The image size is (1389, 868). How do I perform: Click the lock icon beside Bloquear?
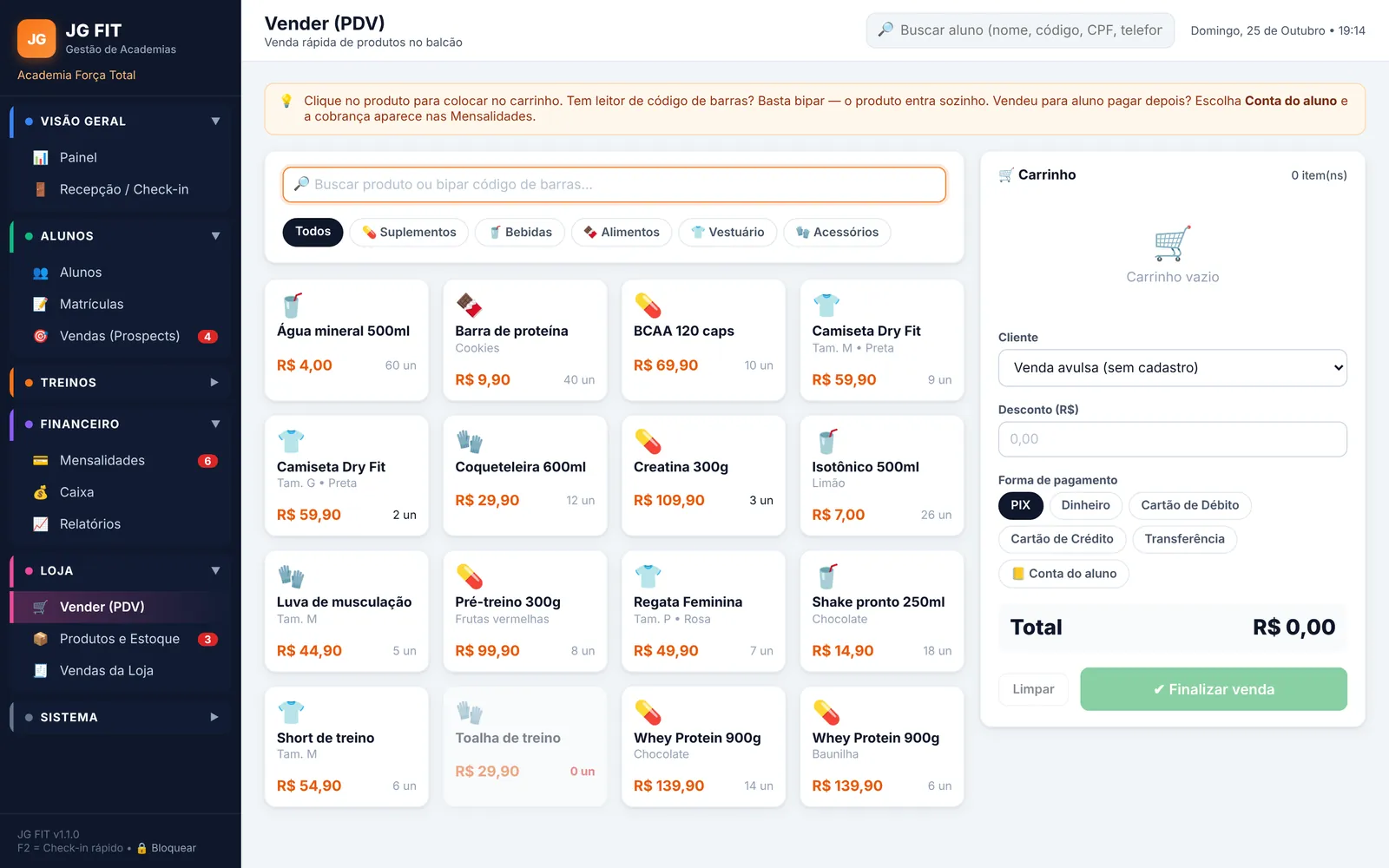click(142, 848)
